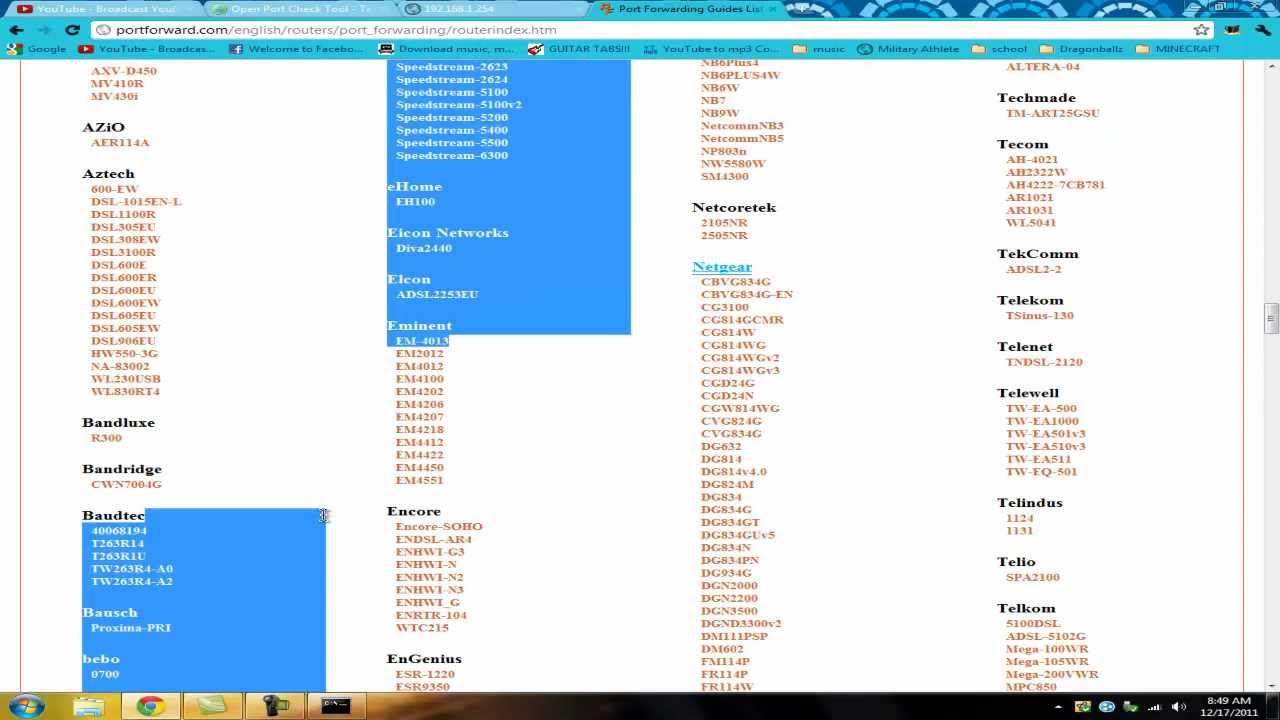
Task: Open the Military Athlete bookmark
Action: [909, 49]
